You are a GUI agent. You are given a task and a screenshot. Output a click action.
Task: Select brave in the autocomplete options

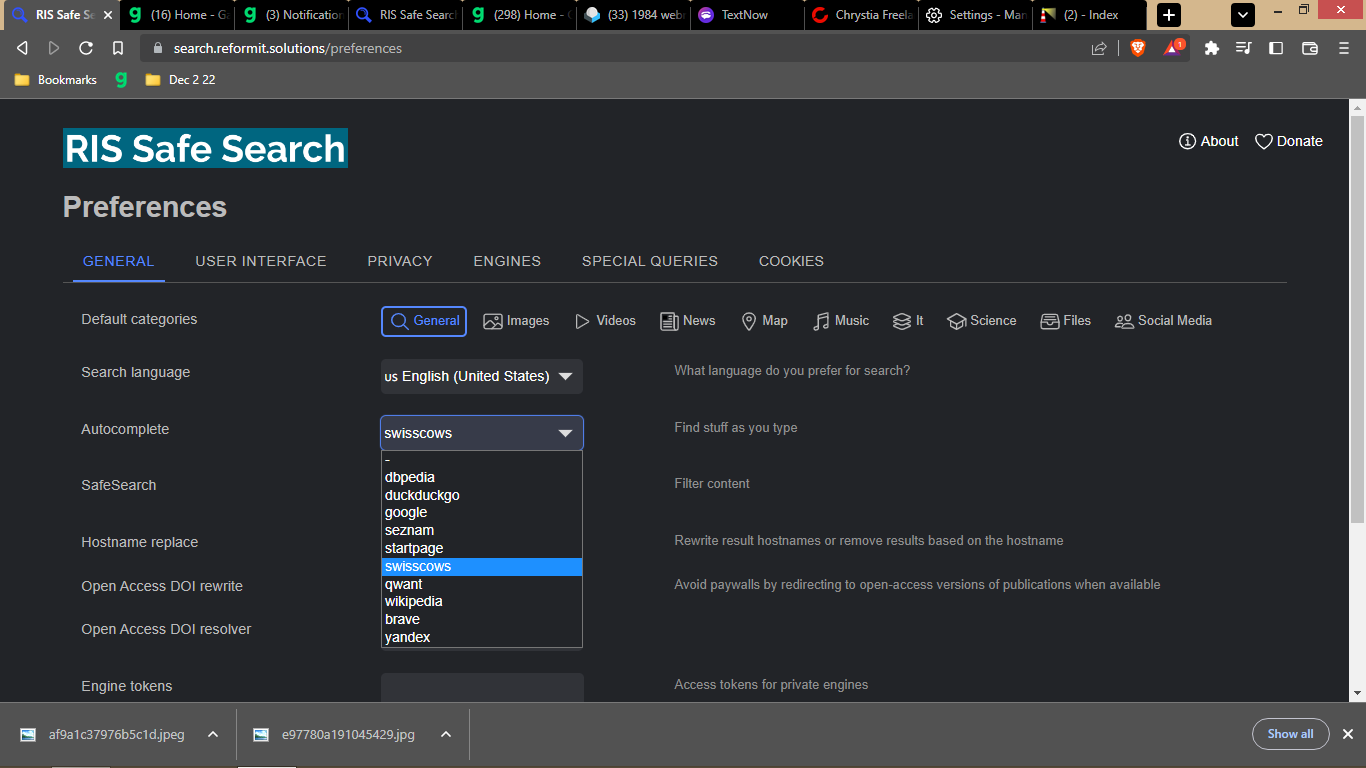(402, 619)
